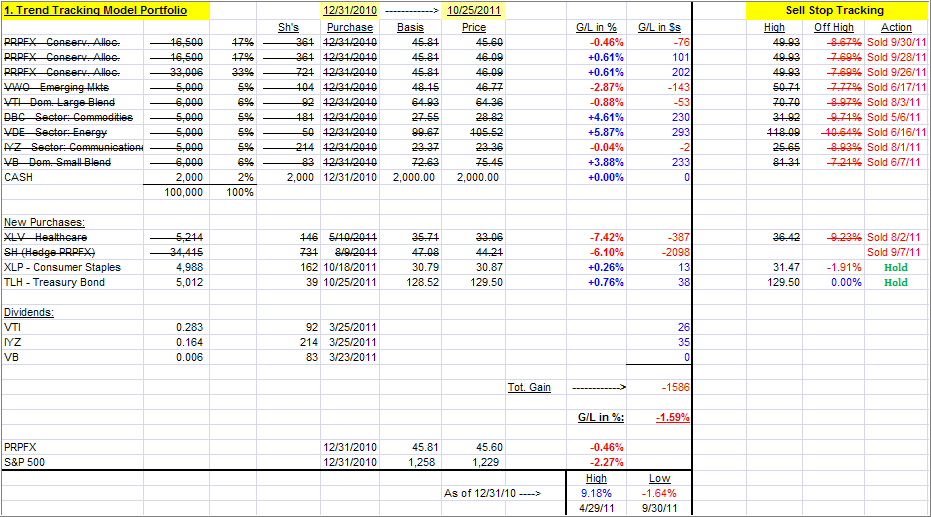Select the New Purchases: heading
The image size is (931, 517).
(x=45, y=222)
